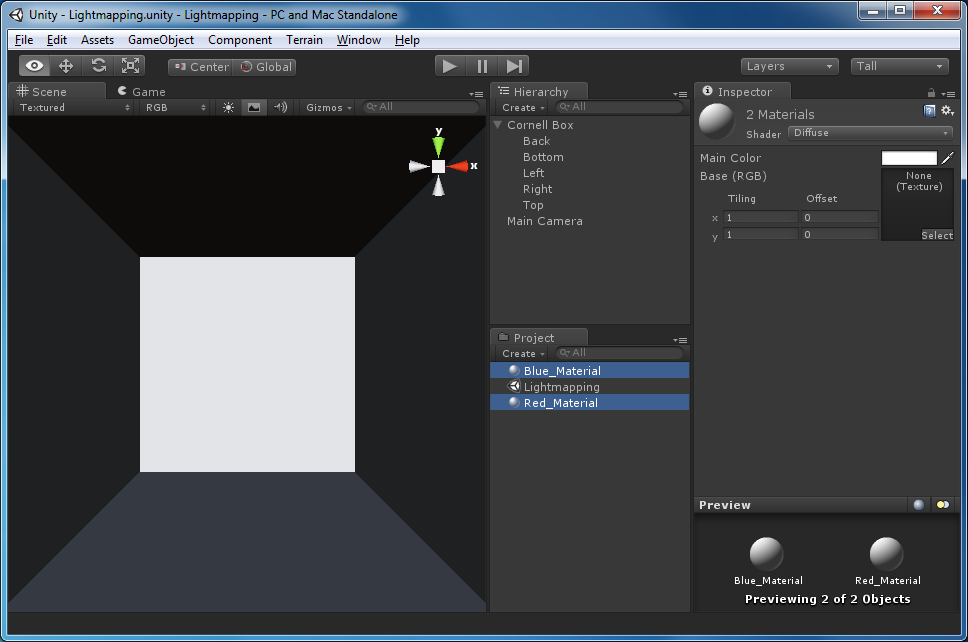Select the Hand (view) tool
This screenshot has height=642, width=968.
[35, 66]
